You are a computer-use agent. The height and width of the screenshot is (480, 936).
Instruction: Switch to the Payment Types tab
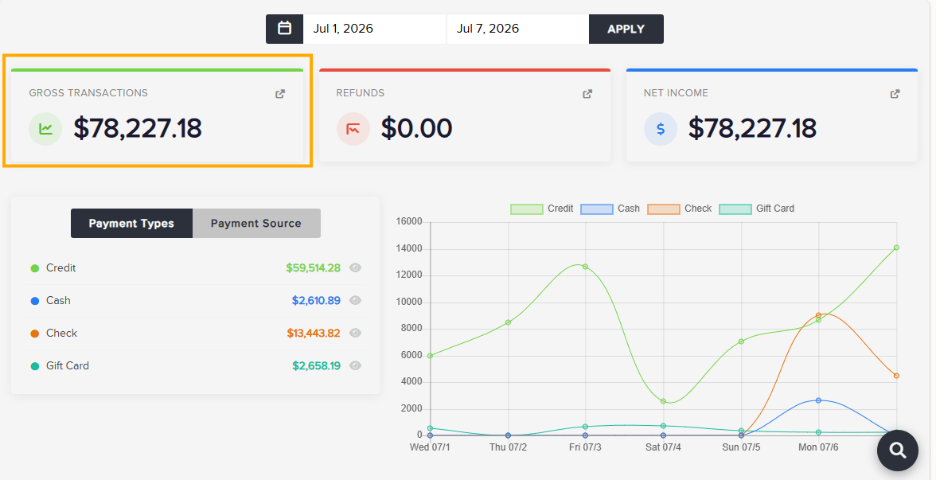click(131, 223)
